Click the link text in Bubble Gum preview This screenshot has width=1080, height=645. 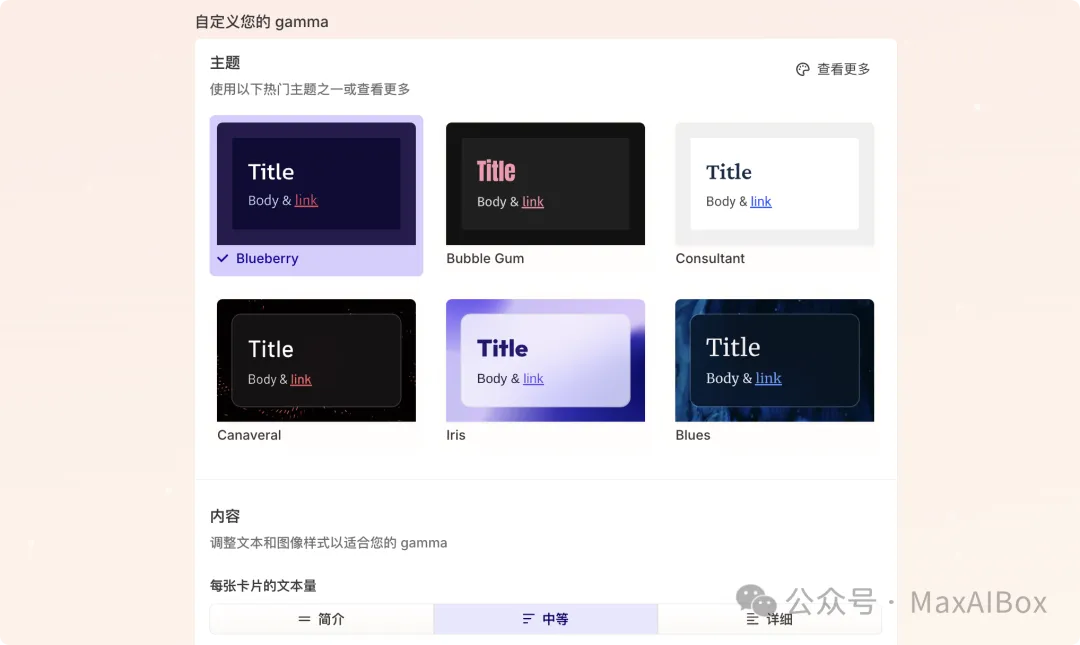pos(533,201)
